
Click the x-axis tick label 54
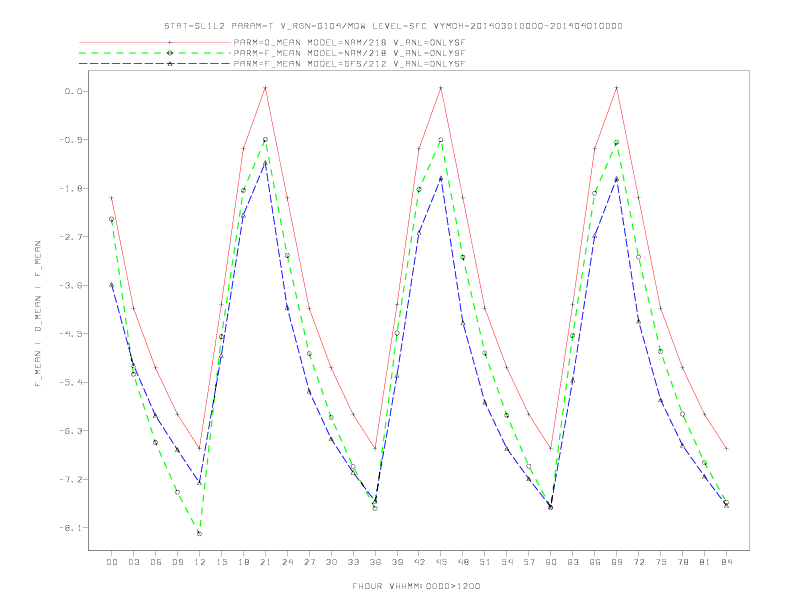pos(507,562)
